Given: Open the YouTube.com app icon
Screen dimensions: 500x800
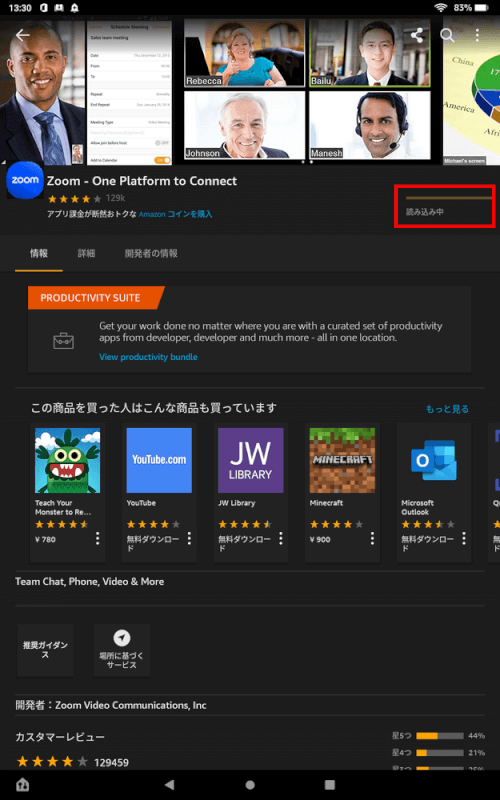Looking at the screenshot, I should click(x=159, y=460).
